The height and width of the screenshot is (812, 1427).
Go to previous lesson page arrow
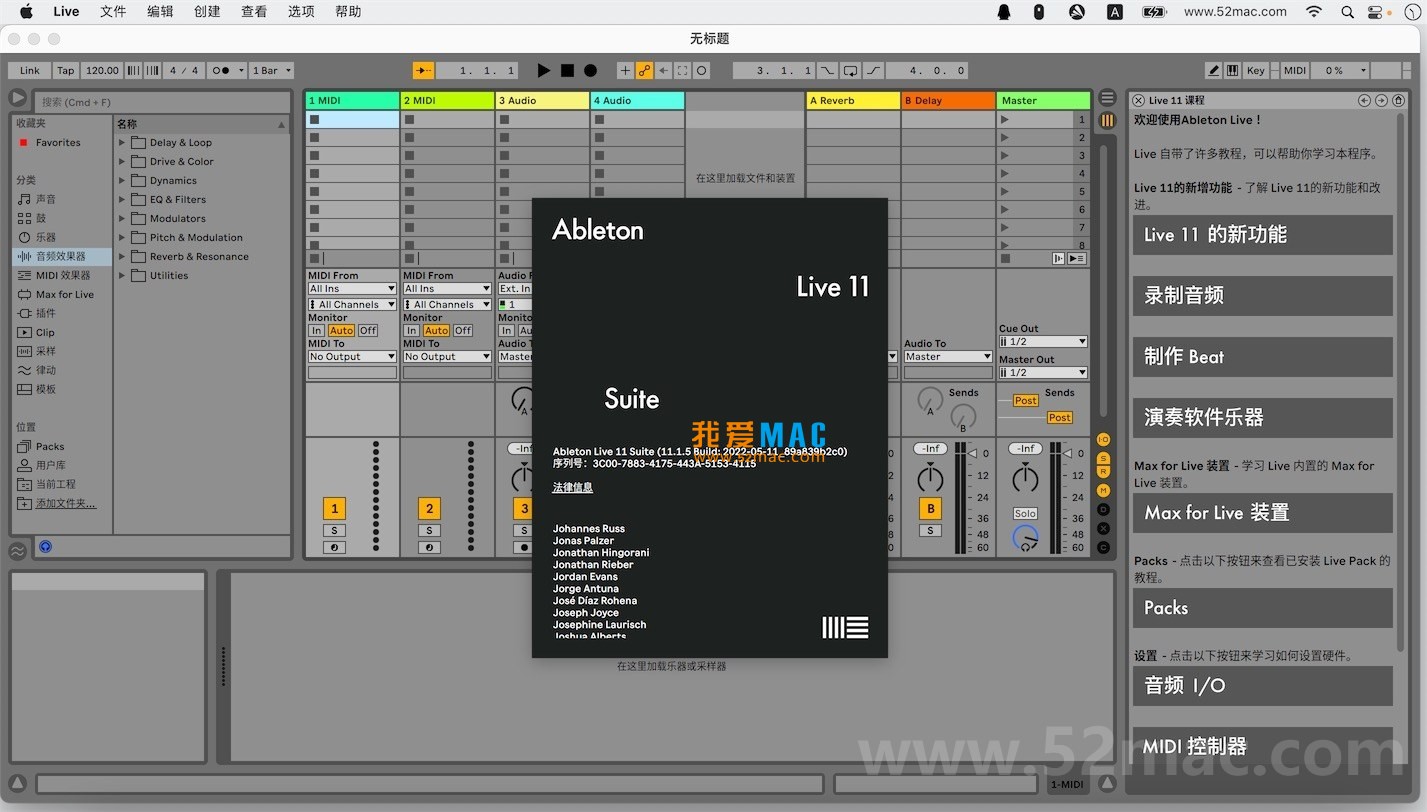(1364, 100)
